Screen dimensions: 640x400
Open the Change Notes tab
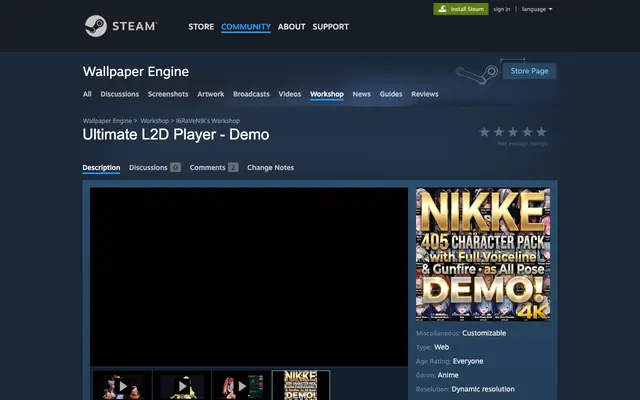click(x=270, y=167)
